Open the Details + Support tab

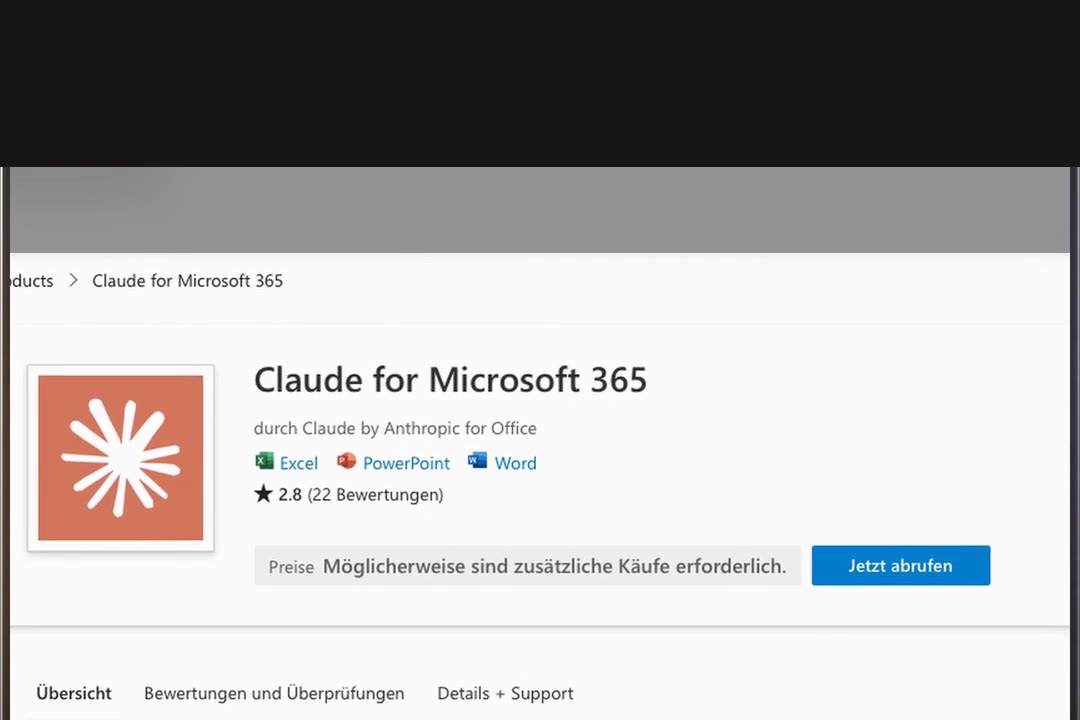point(505,693)
